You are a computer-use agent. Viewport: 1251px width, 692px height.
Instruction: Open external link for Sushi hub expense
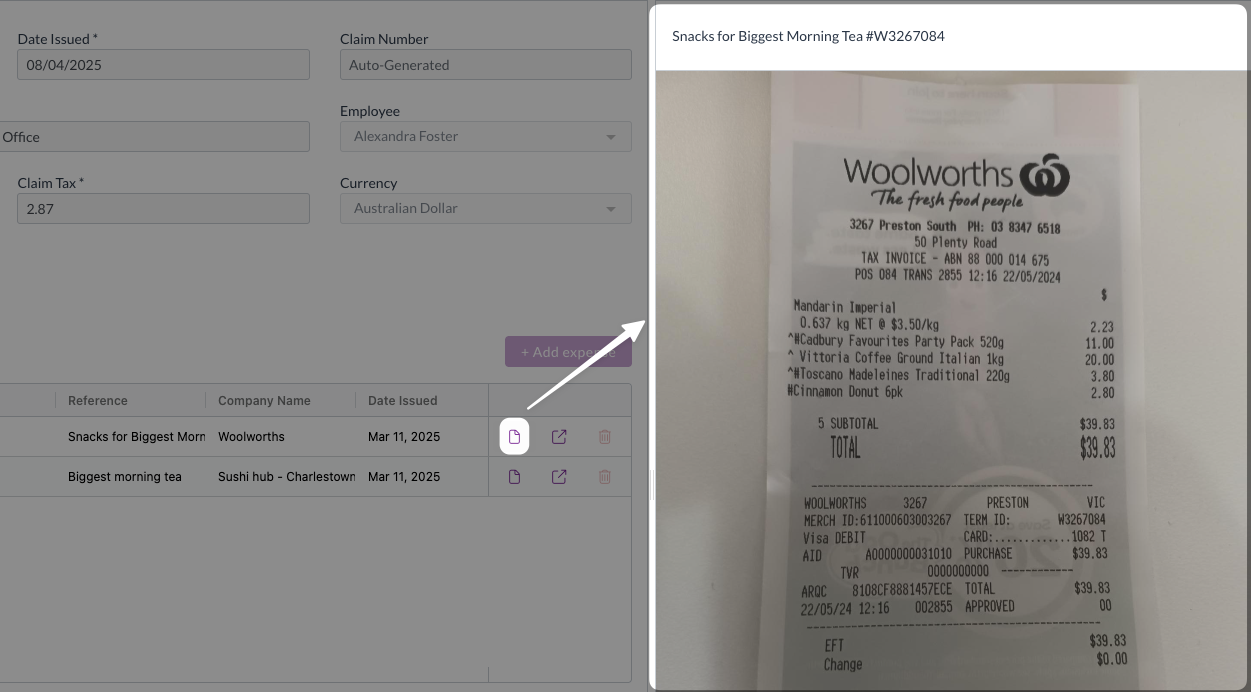click(x=559, y=477)
